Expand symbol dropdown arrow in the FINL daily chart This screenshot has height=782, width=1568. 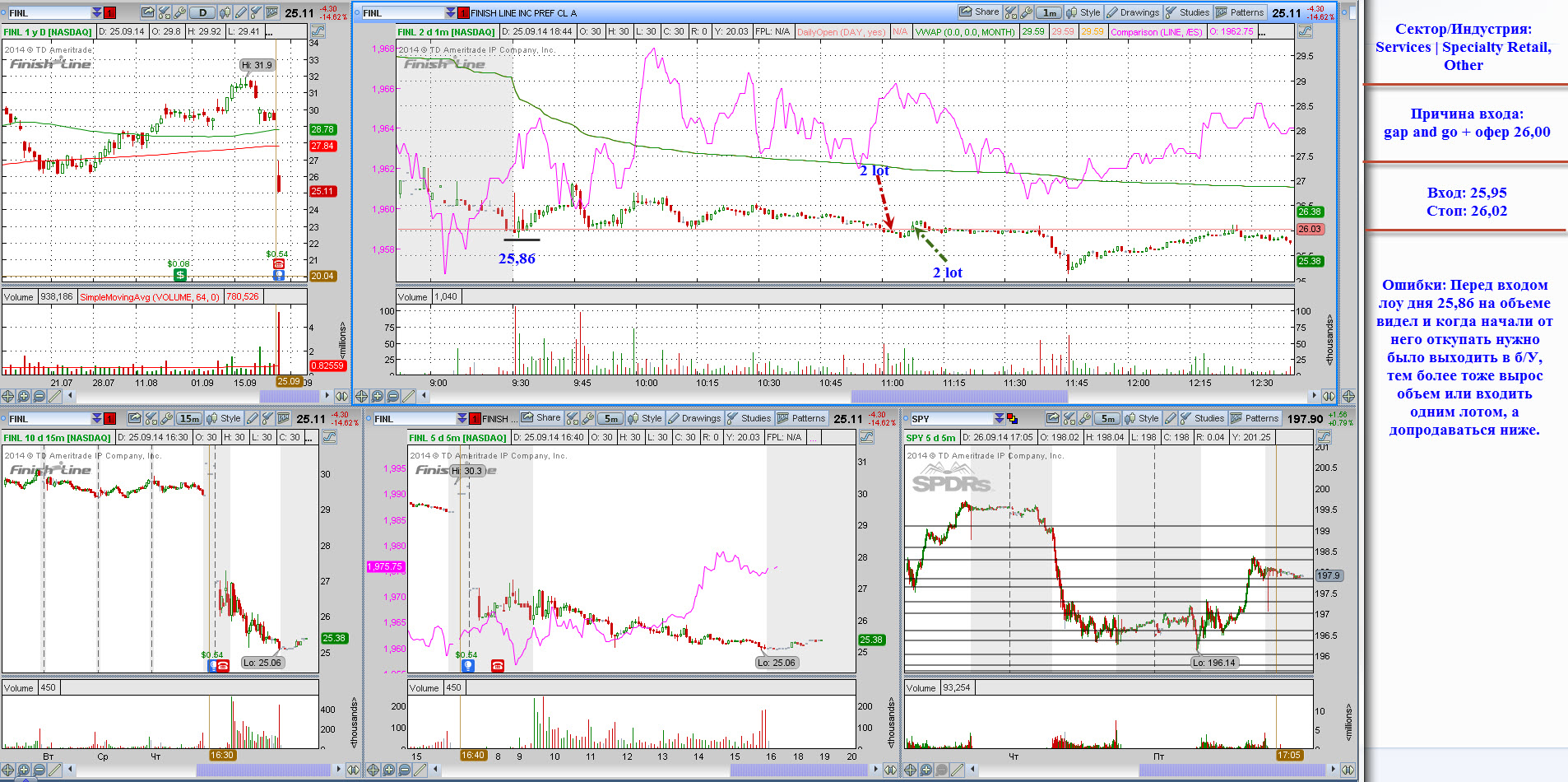[97, 12]
